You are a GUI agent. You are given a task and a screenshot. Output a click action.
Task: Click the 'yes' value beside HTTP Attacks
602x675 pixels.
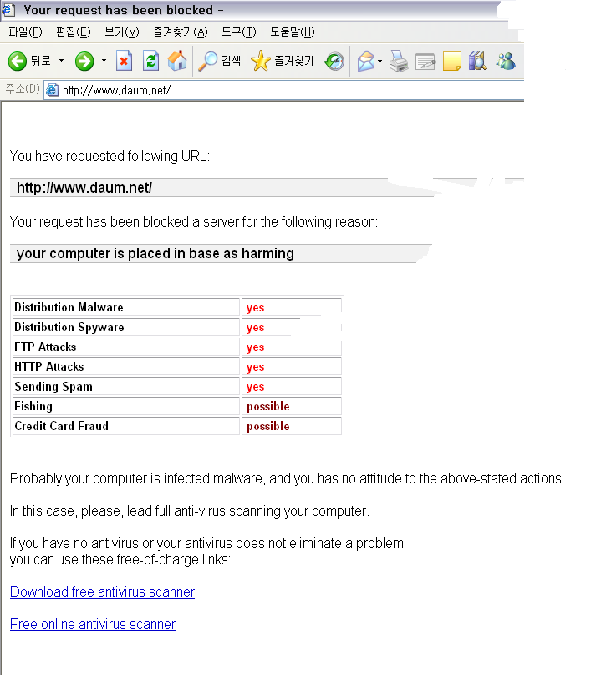tap(255, 367)
